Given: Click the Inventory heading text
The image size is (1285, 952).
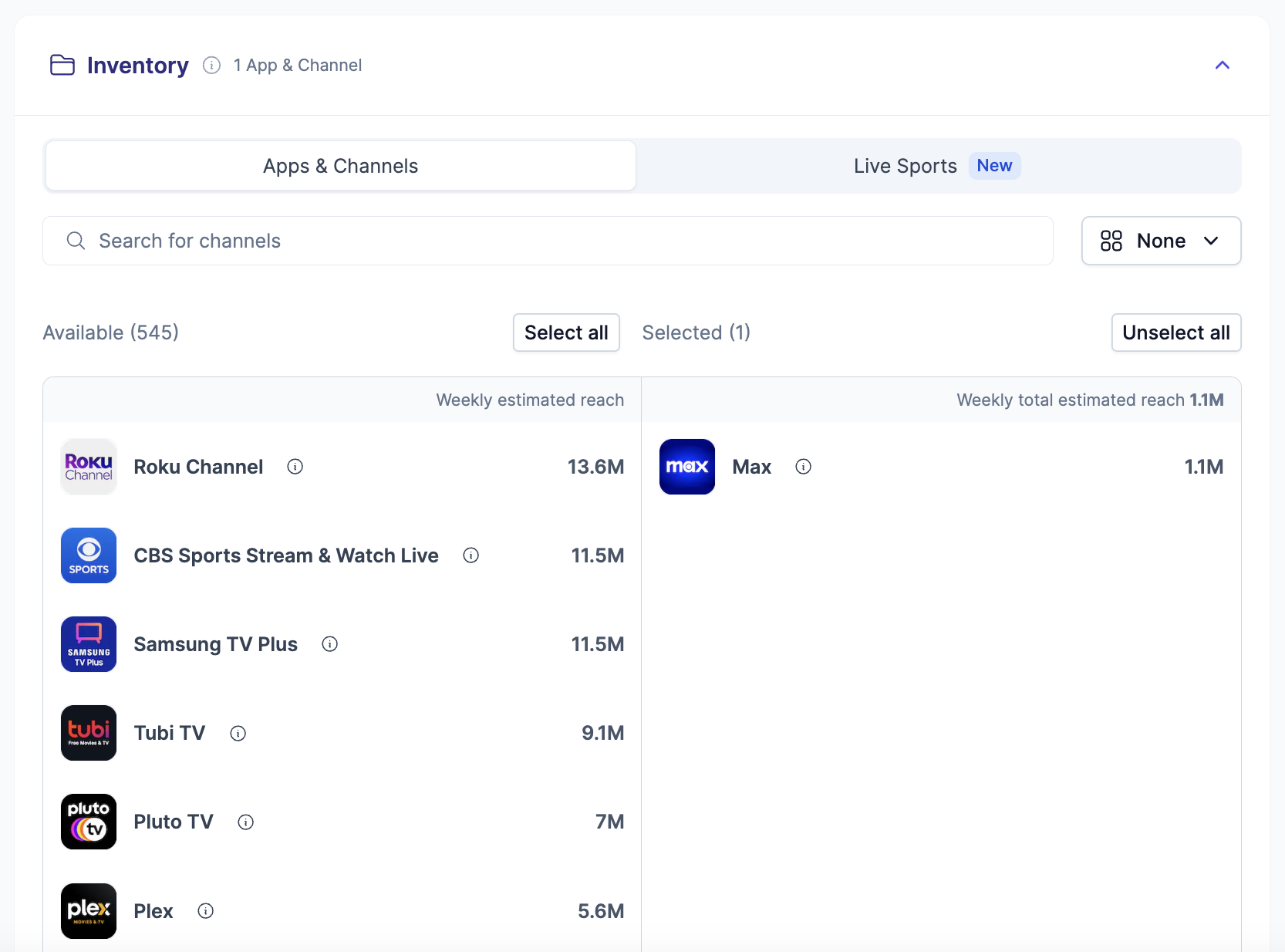Looking at the screenshot, I should 138,66.
